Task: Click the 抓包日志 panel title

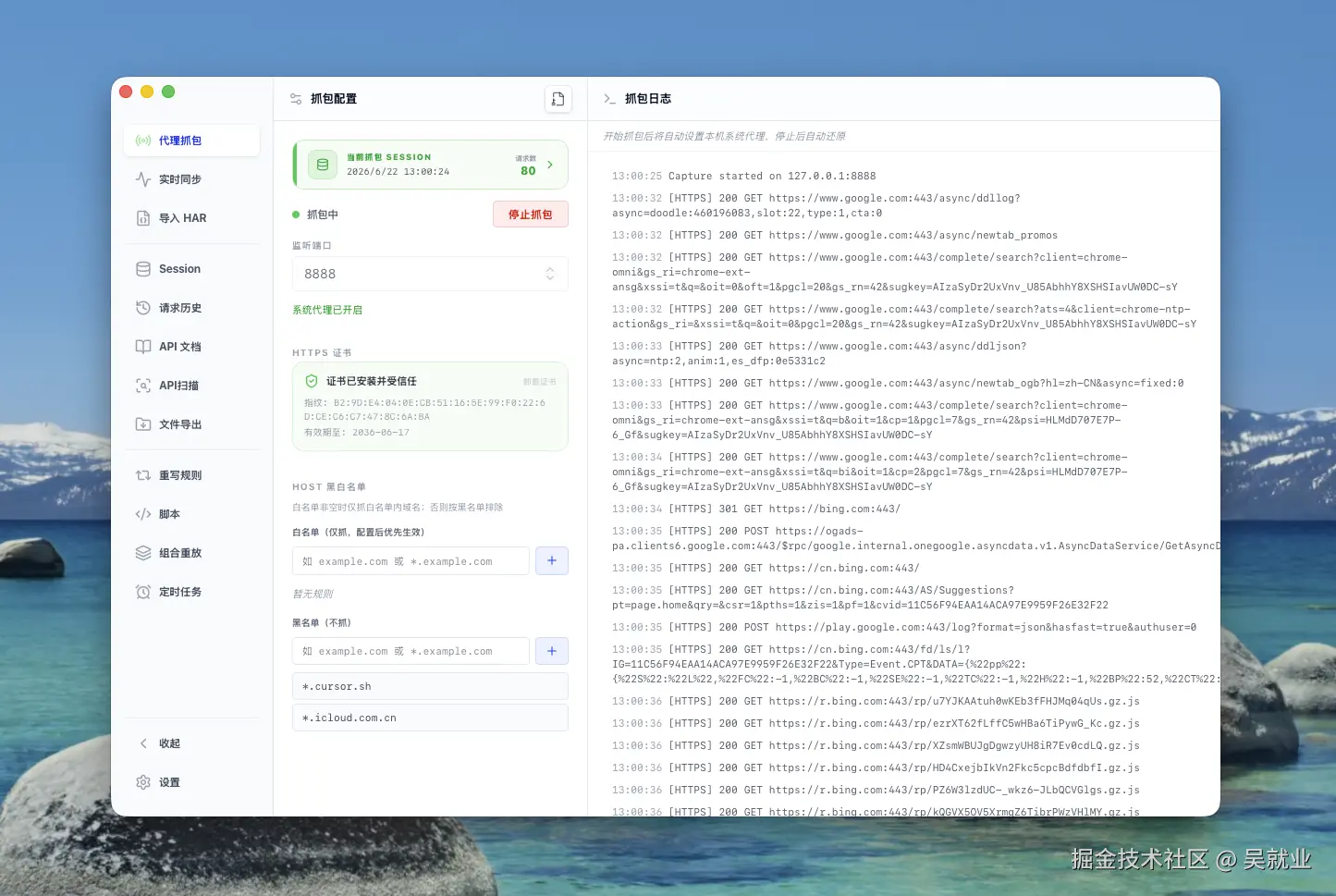Action: (x=648, y=99)
